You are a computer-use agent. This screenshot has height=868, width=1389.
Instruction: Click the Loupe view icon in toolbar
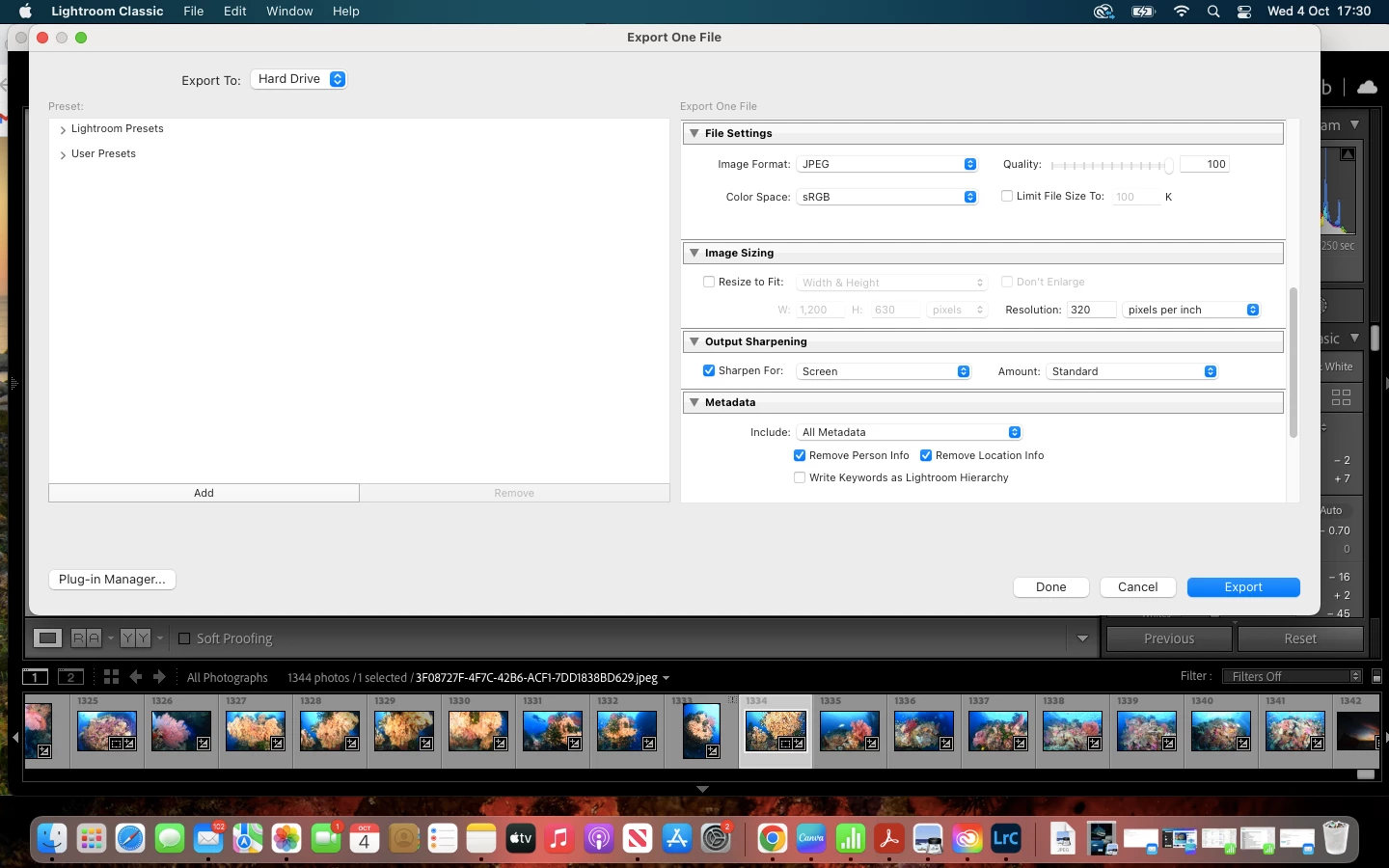pyautogui.click(x=47, y=638)
